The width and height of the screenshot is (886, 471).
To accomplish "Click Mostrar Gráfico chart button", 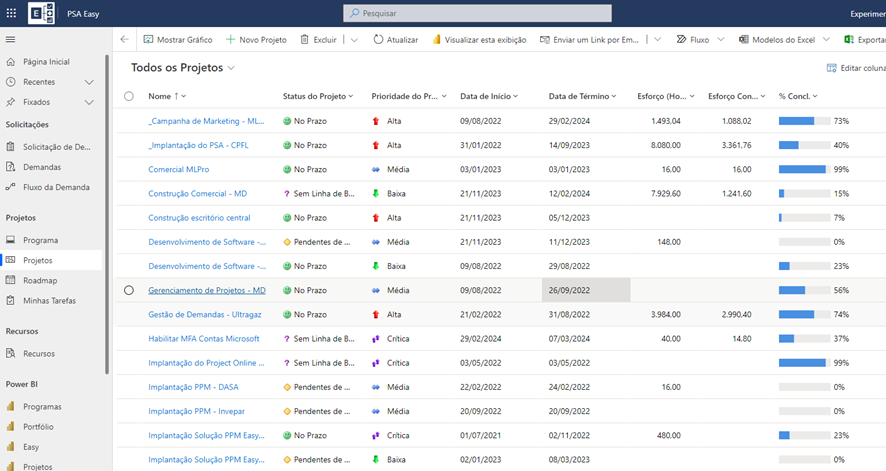I will coord(178,40).
